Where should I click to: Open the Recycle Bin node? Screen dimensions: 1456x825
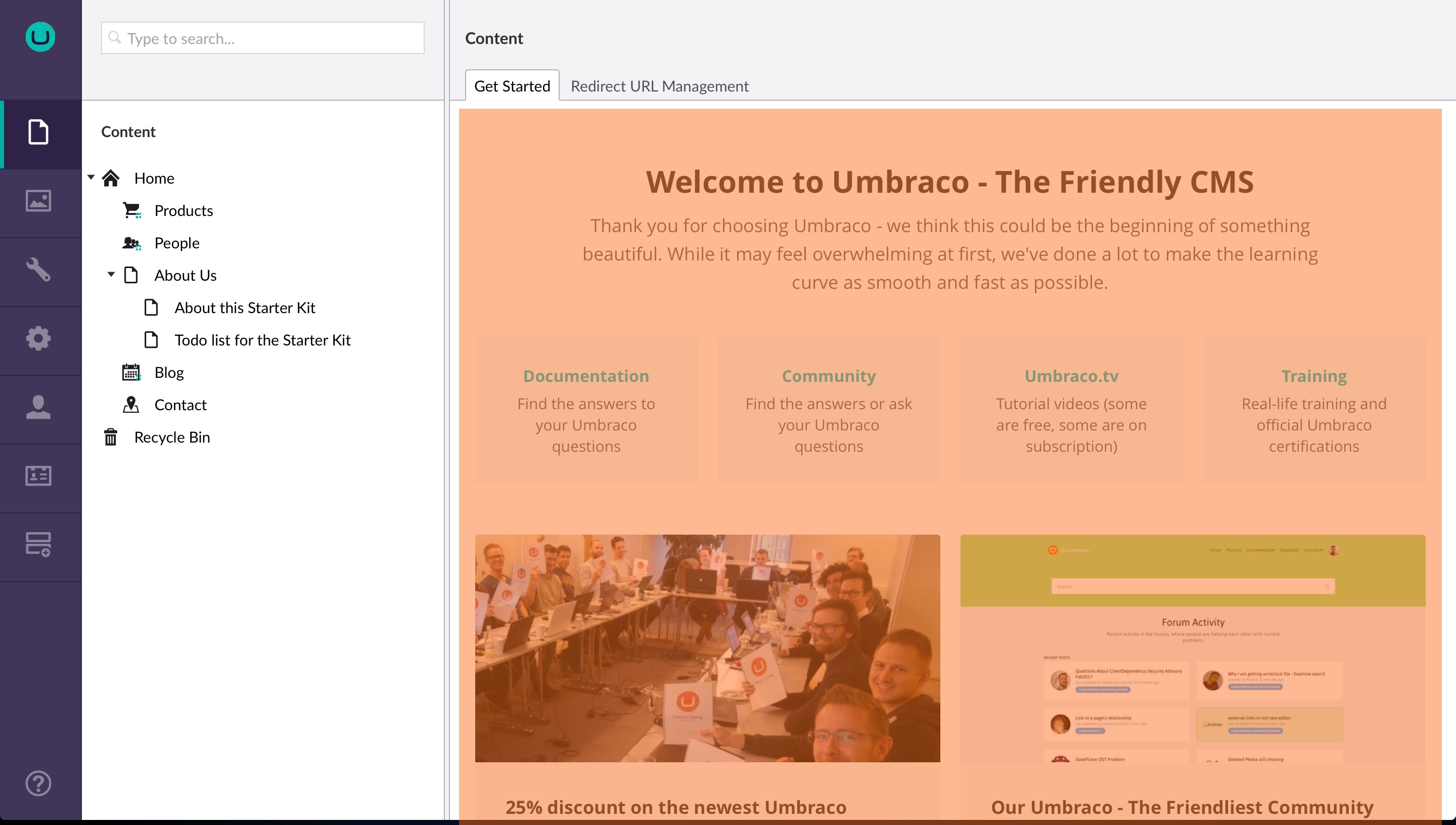[172, 437]
